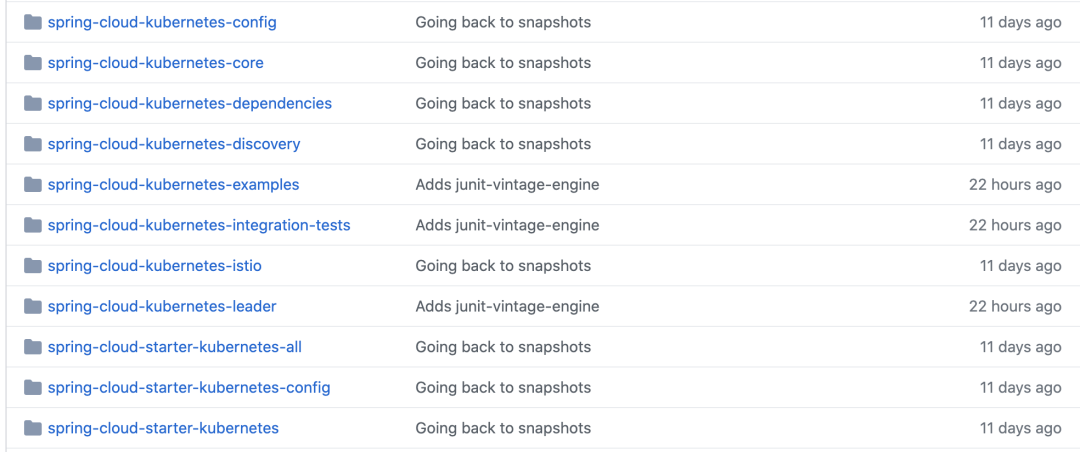The height and width of the screenshot is (452, 1080).
Task: Open the spring-cloud-starter-kubernetes folder link
Action: coord(163,428)
